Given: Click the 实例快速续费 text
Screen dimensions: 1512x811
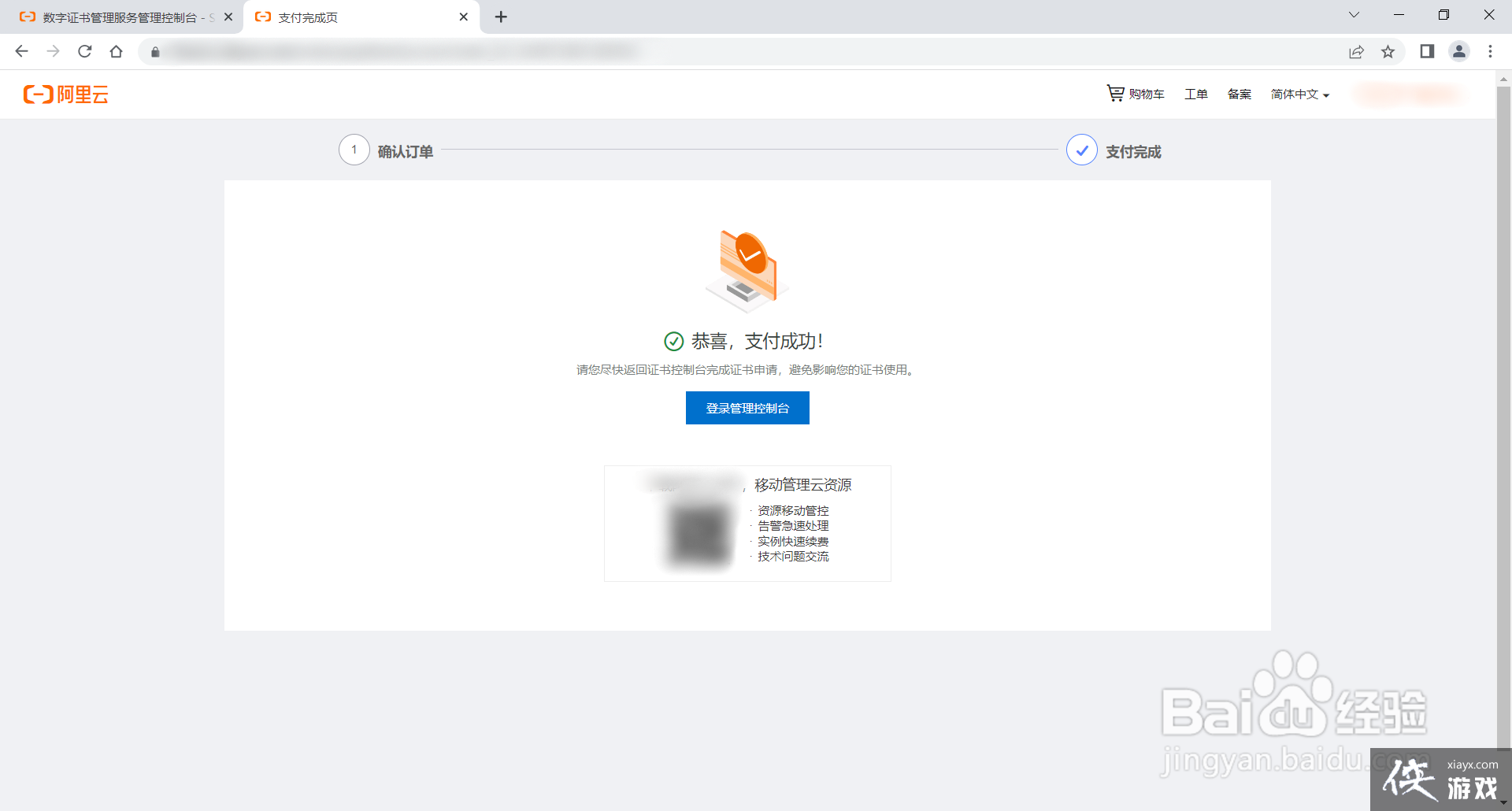Looking at the screenshot, I should [793, 542].
